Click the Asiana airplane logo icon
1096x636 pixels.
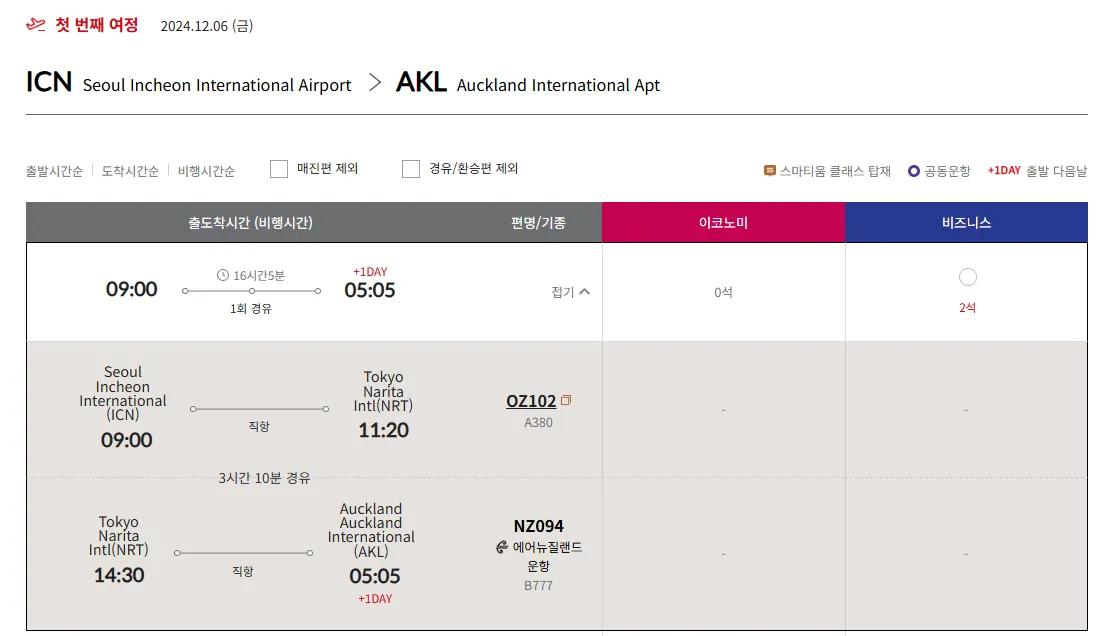tap(36, 24)
